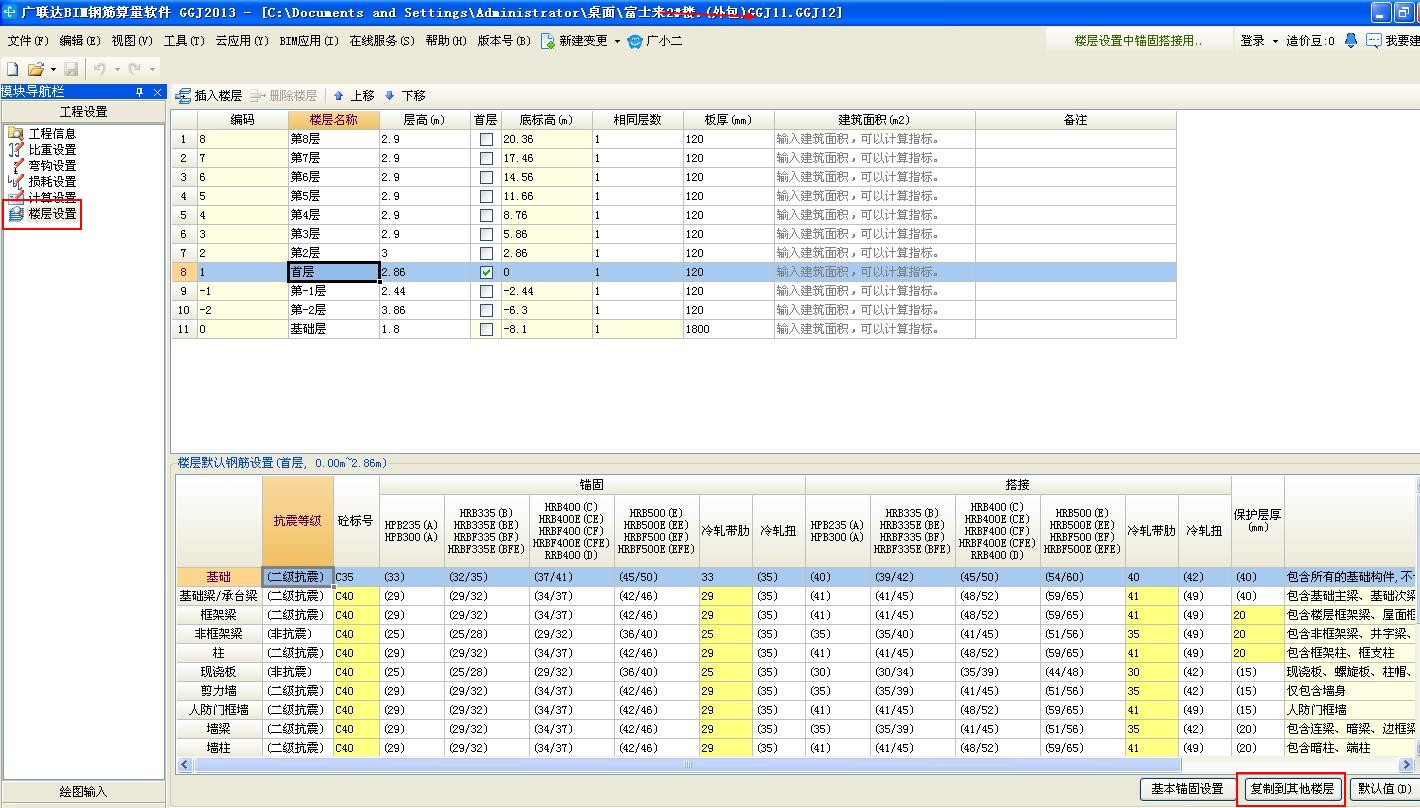Screen dimensions: 1420x808
Task: Click the Save disk icon
Action: pyautogui.click(x=71, y=69)
